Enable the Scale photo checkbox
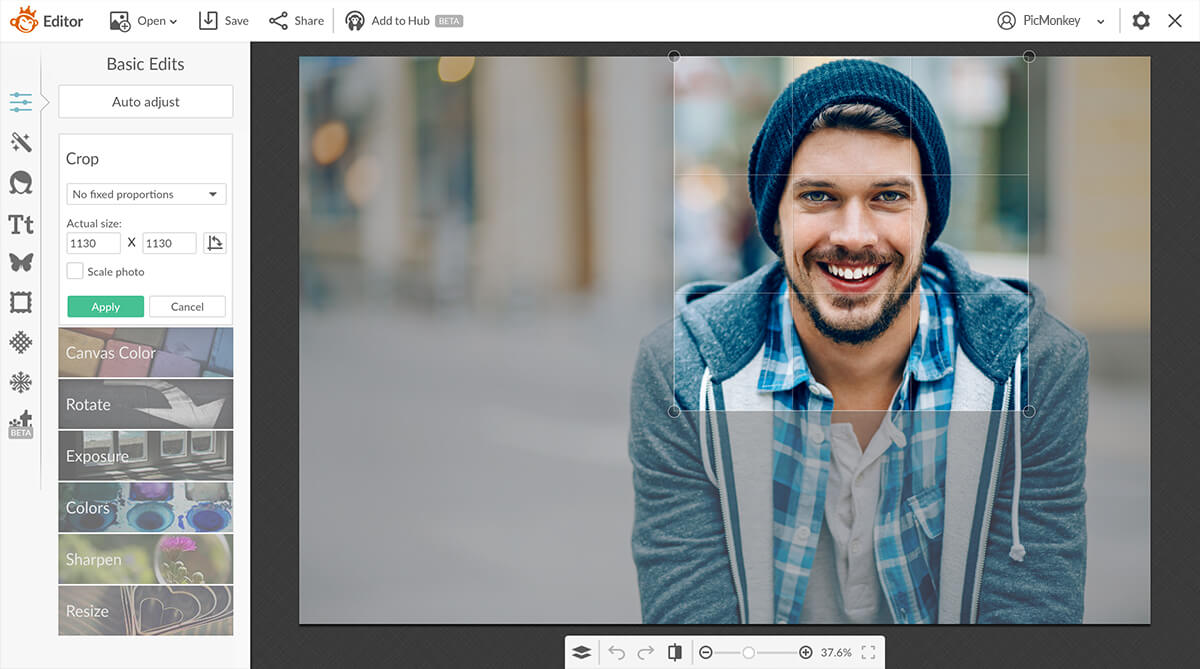 (74, 271)
